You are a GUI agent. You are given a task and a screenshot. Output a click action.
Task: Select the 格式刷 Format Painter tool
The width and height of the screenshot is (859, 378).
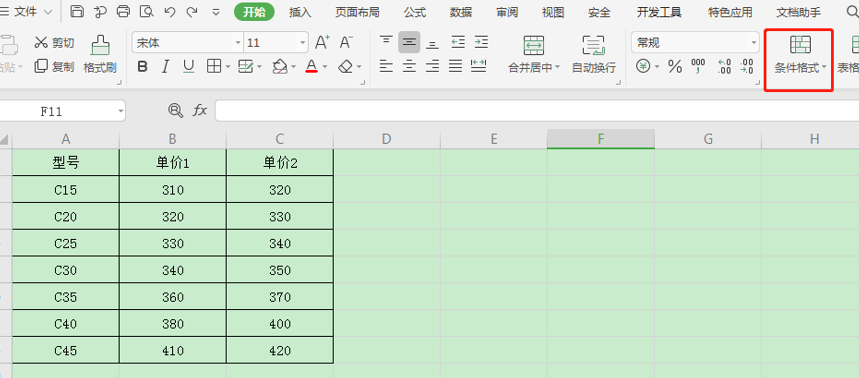point(100,55)
